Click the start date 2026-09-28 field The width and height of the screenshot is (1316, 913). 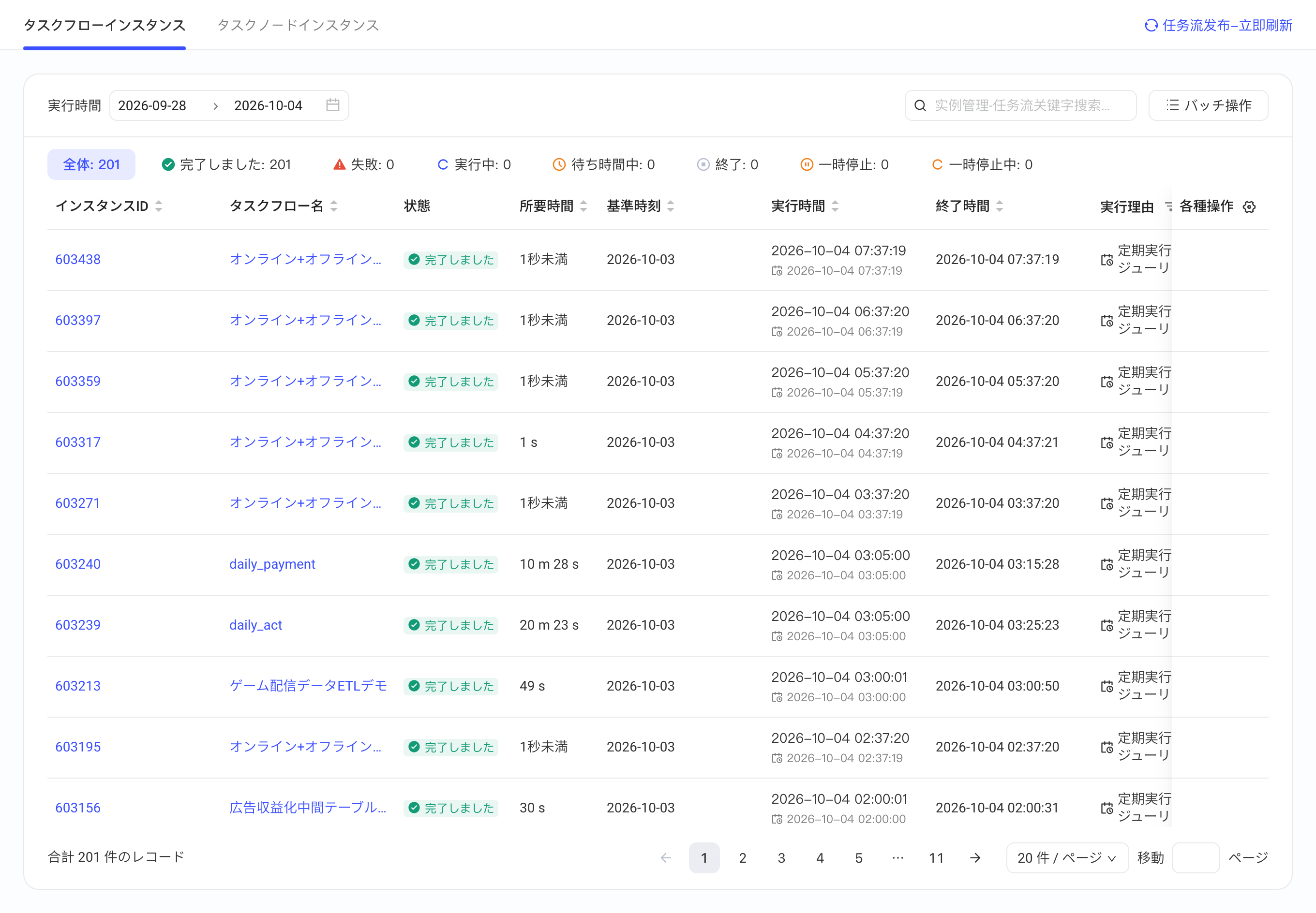[x=152, y=105]
